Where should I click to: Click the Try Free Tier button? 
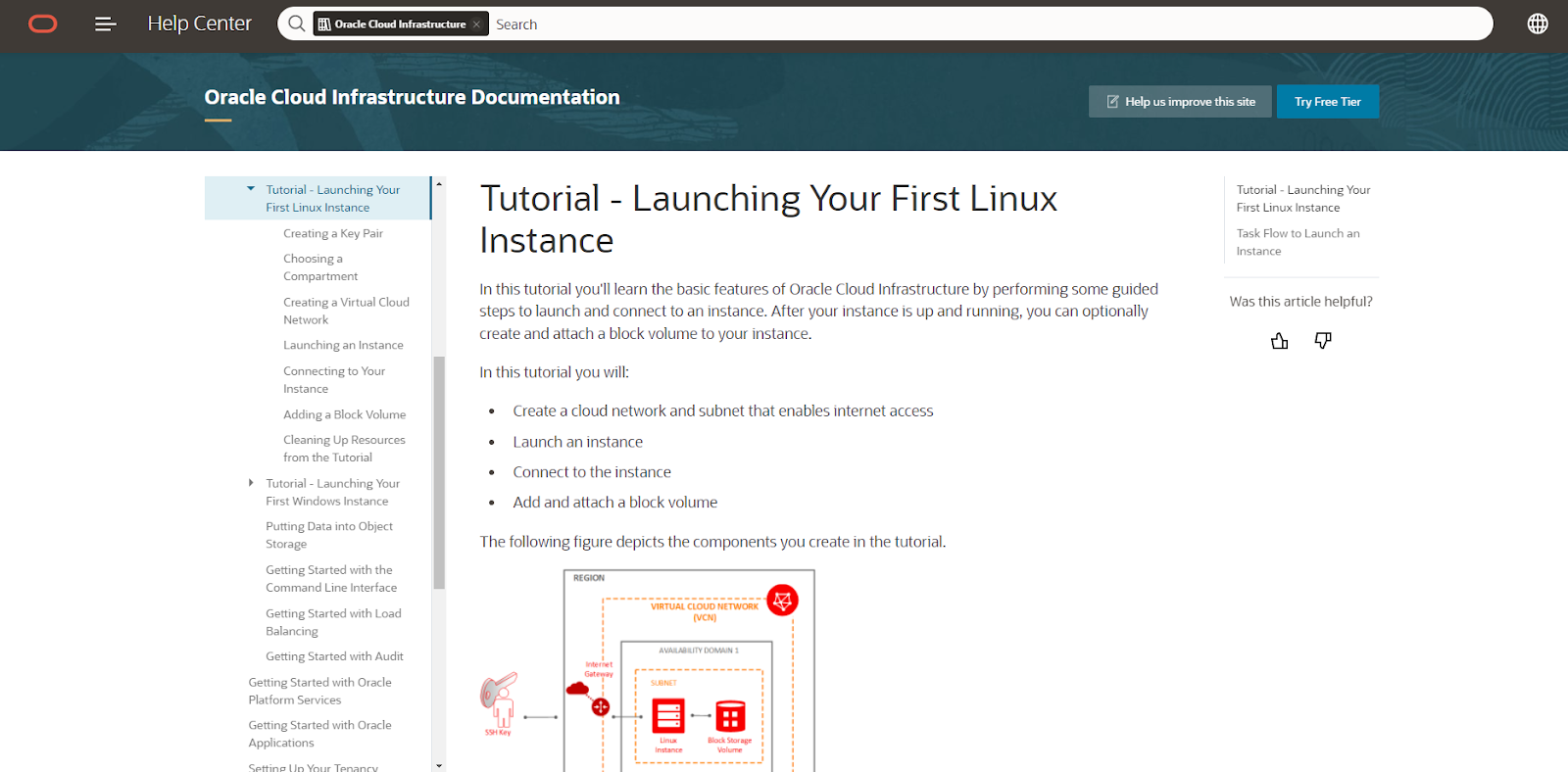pyautogui.click(x=1328, y=102)
